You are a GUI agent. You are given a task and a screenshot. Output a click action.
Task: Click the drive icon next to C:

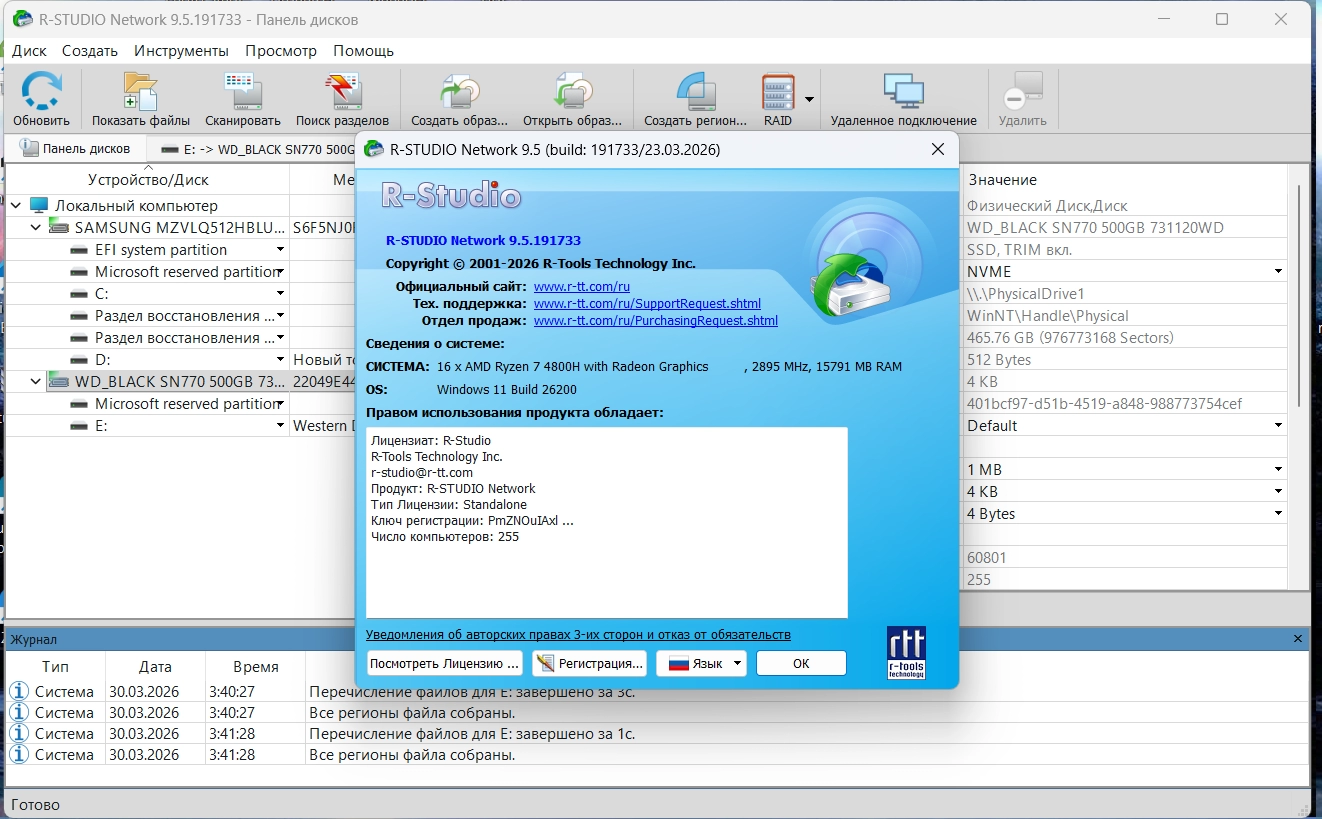(79, 294)
